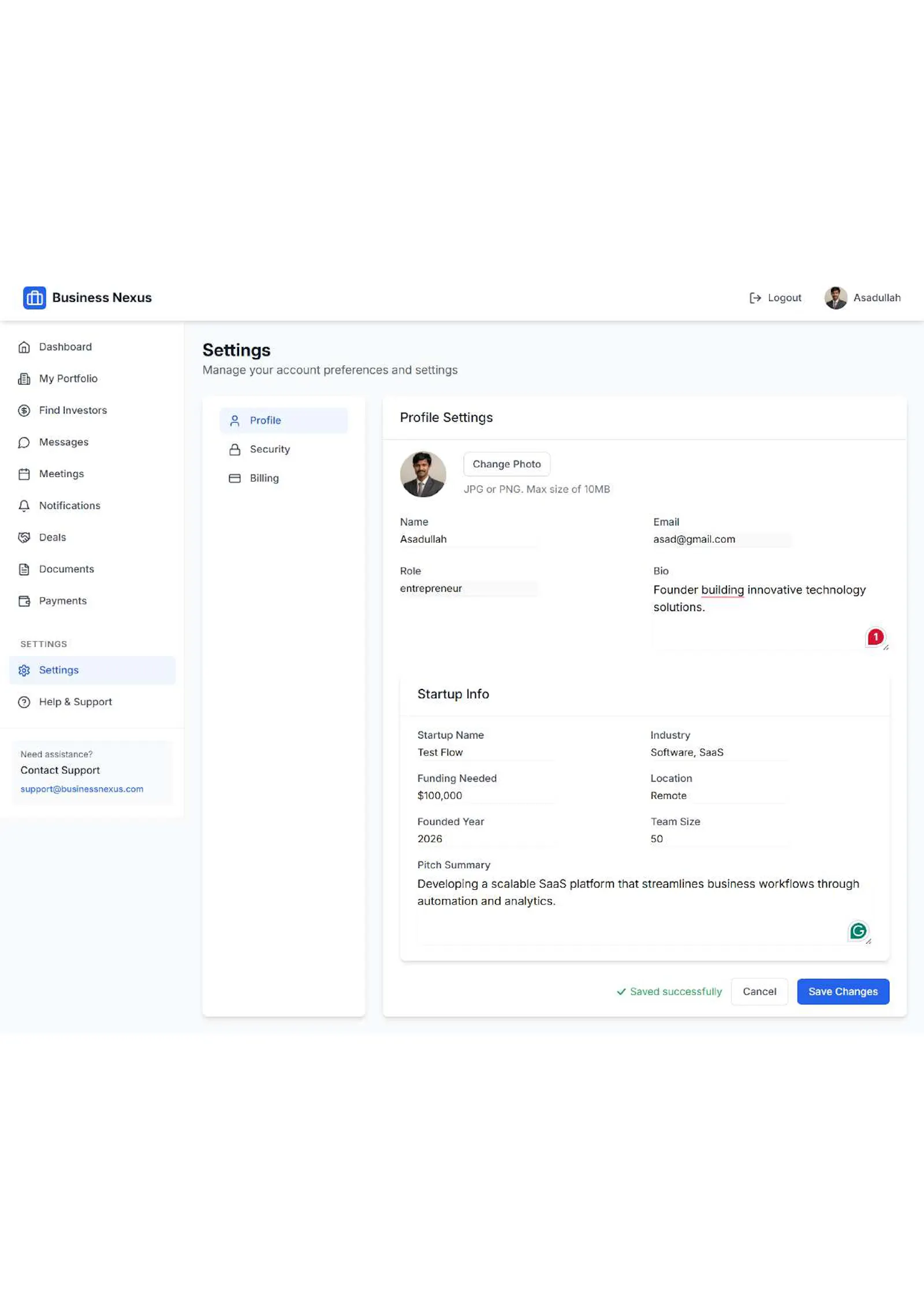924x1308 pixels.
Task: Click the red Grammarly badge in Bio field
Action: point(875,637)
